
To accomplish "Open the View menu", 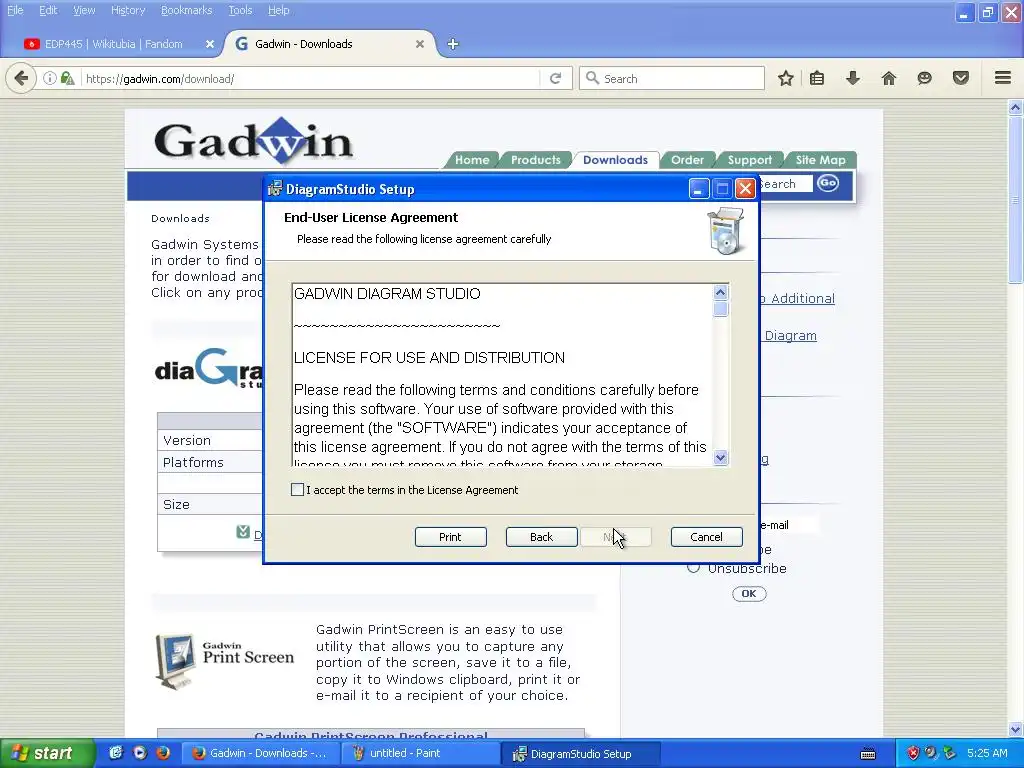I will [x=84, y=10].
